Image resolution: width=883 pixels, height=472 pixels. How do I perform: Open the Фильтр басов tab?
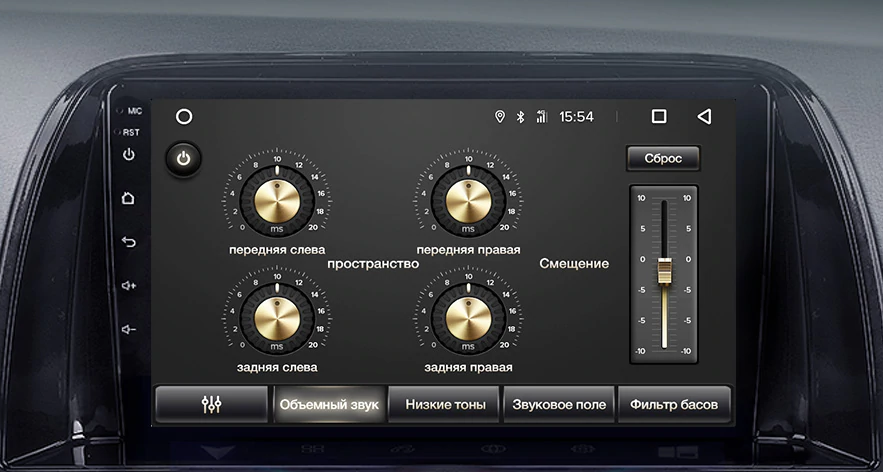pos(674,405)
